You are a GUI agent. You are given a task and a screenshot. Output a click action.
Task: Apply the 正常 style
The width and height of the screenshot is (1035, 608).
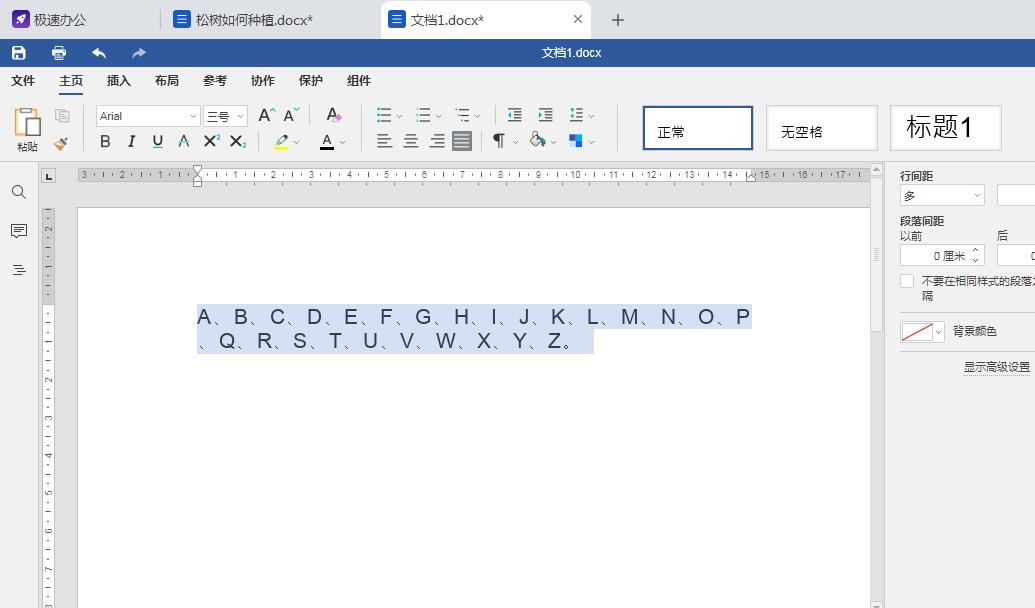698,128
